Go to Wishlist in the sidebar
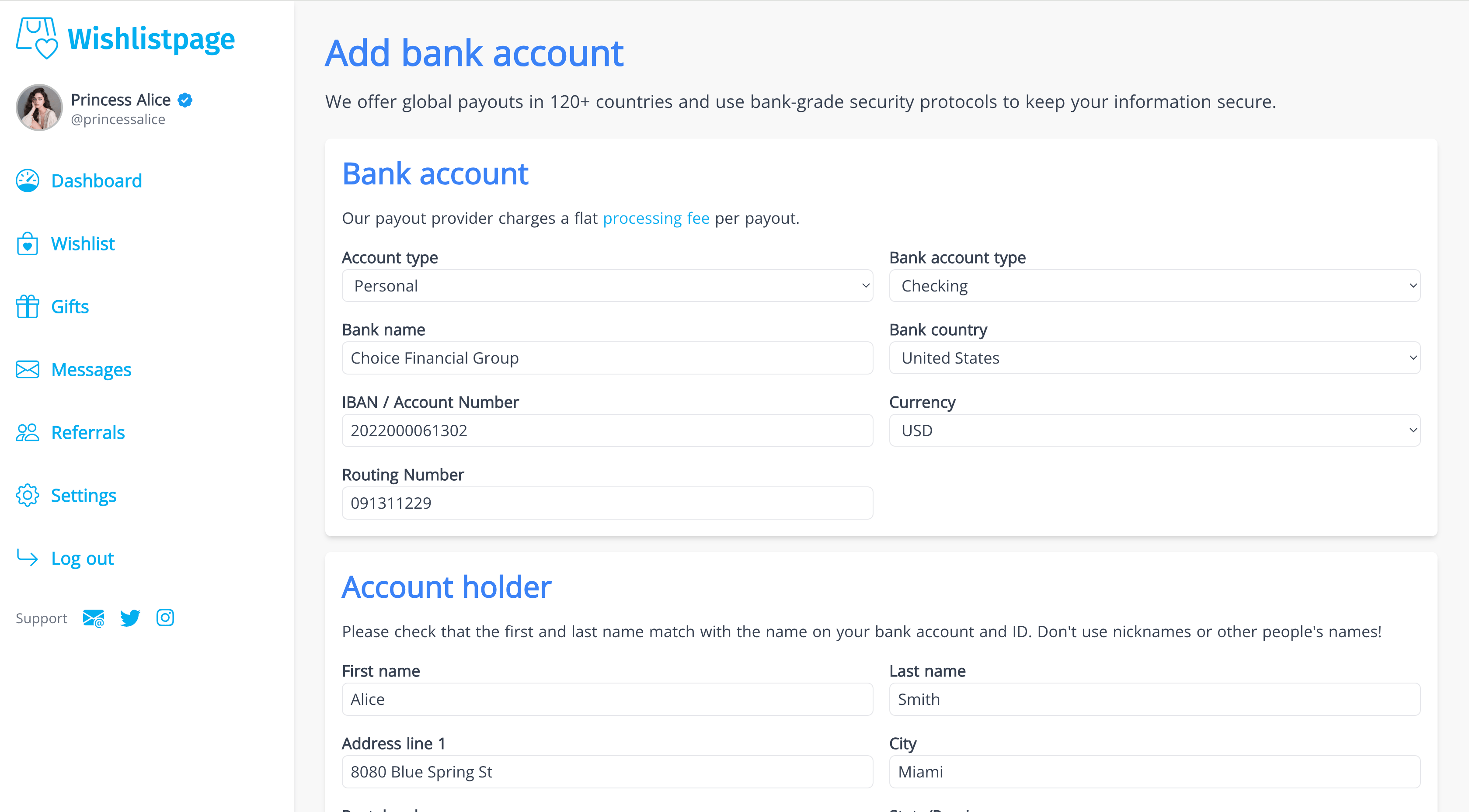 pyautogui.click(x=83, y=244)
